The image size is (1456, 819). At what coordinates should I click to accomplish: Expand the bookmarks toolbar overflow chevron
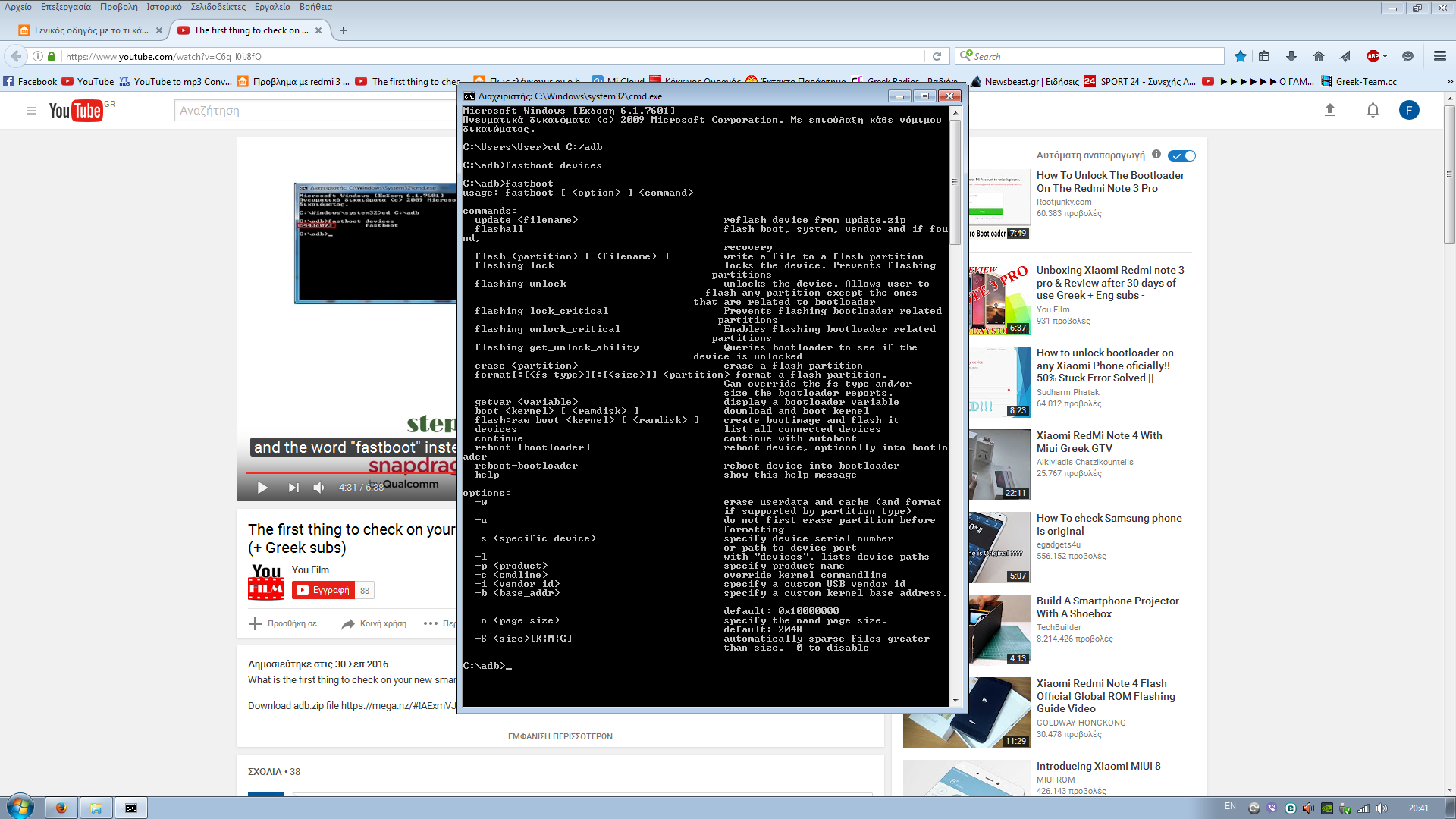[x=1449, y=82]
